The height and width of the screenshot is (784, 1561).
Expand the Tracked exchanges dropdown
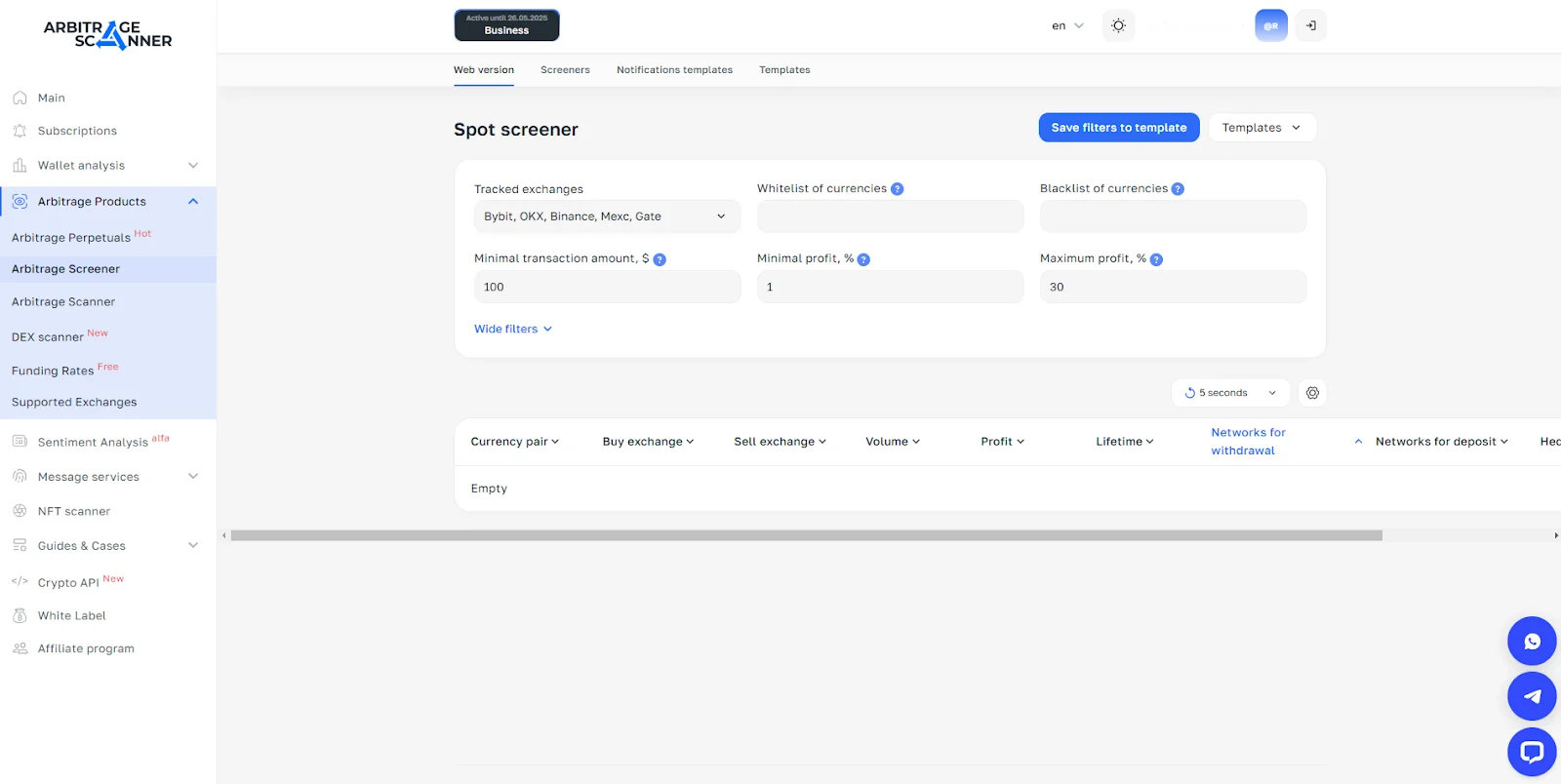pos(607,216)
